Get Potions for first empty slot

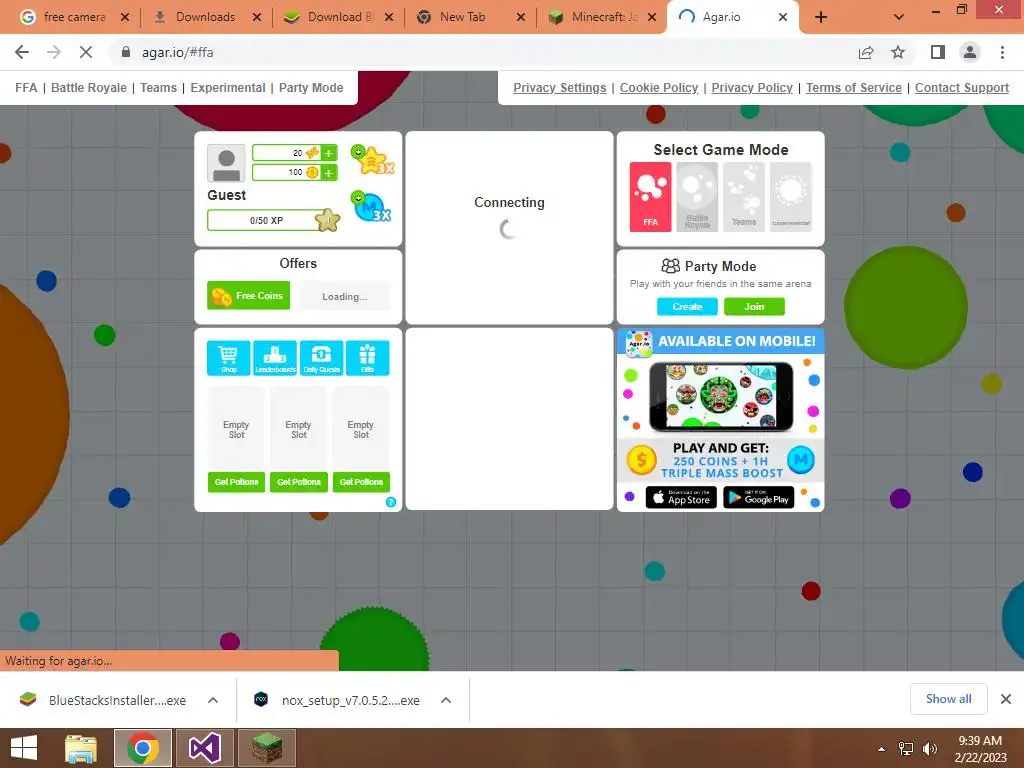point(236,482)
